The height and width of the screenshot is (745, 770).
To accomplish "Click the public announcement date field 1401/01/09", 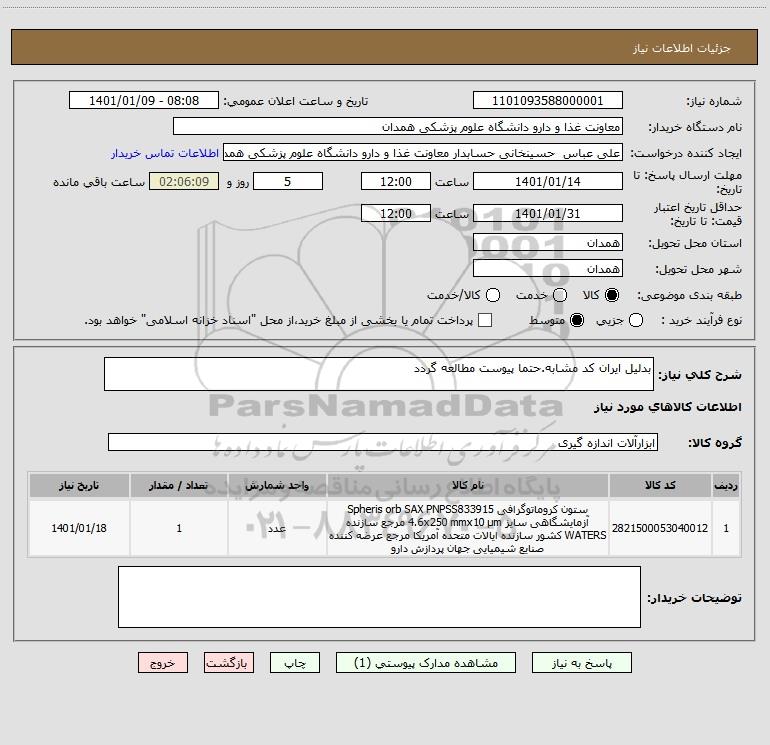I will point(144,101).
